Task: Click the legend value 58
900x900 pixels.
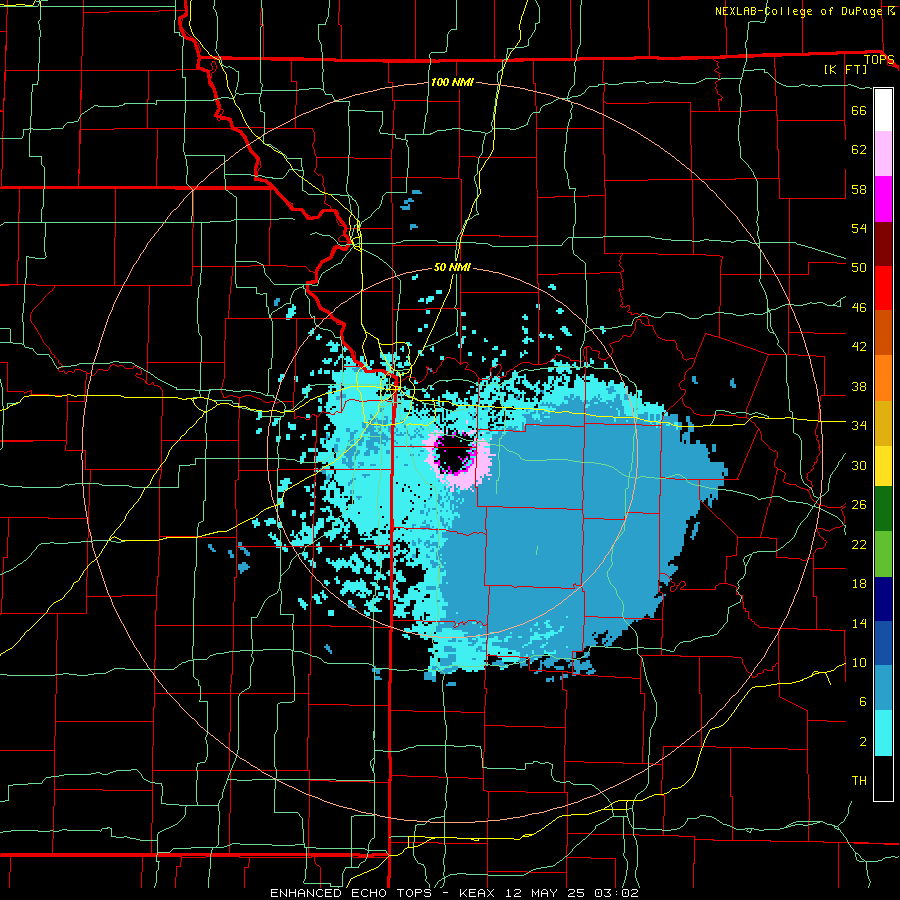Action: 859,189
